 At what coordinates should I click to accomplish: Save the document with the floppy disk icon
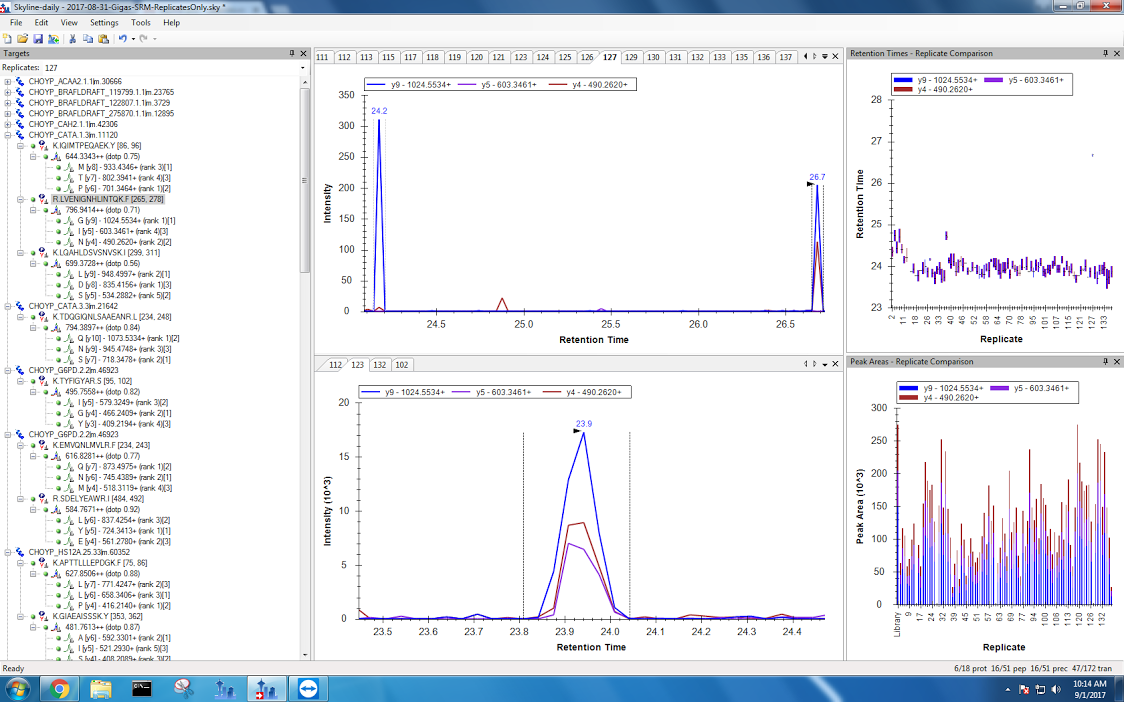(x=37, y=38)
